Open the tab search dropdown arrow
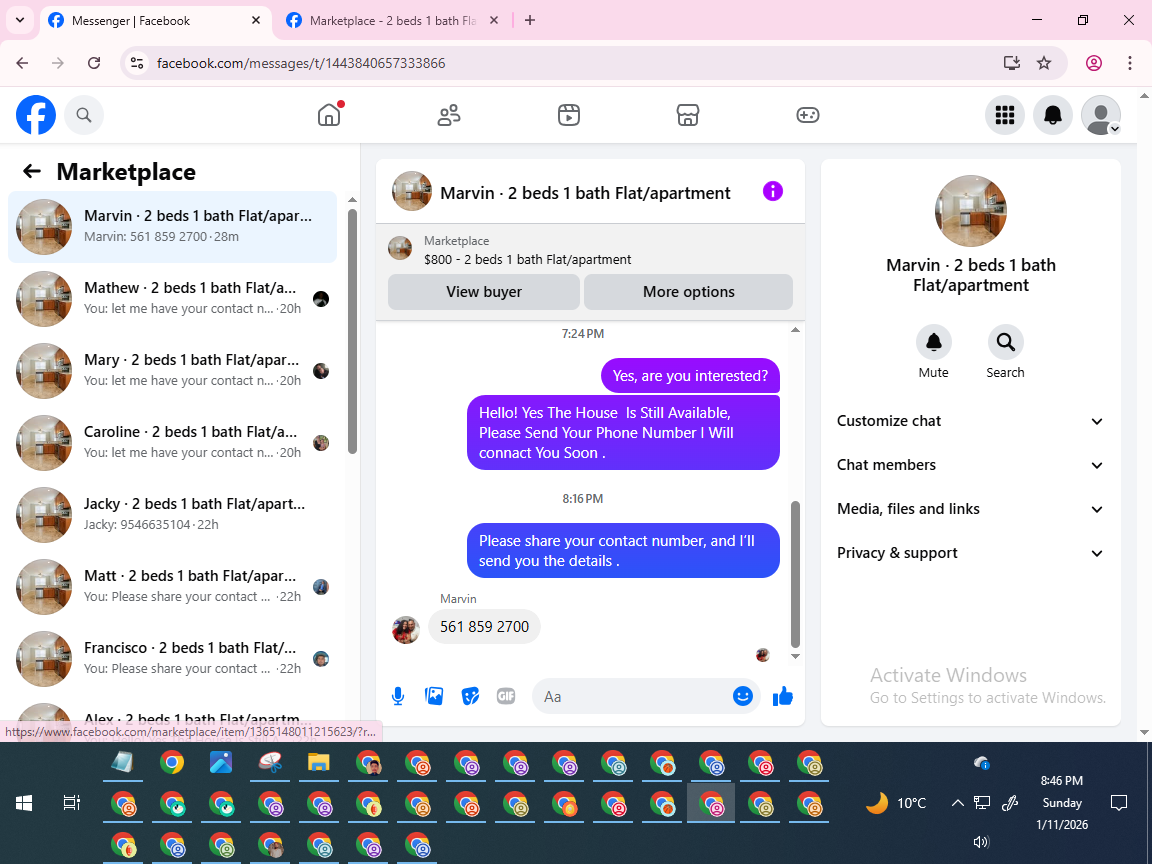1152x864 pixels. [20, 21]
